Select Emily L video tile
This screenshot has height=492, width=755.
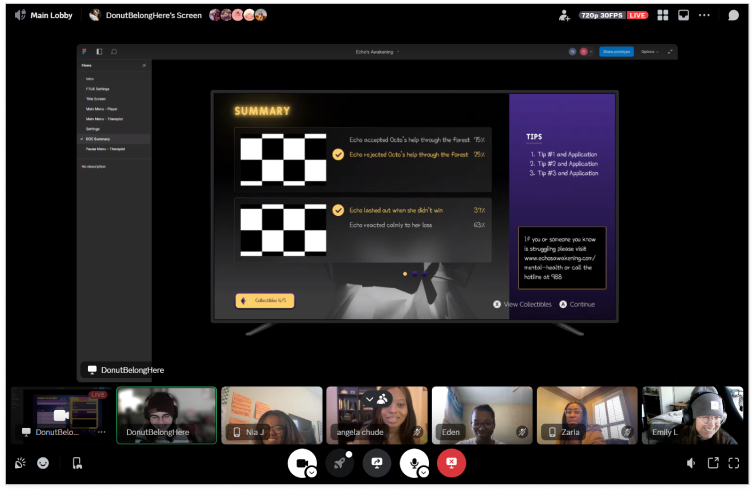click(x=692, y=415)
